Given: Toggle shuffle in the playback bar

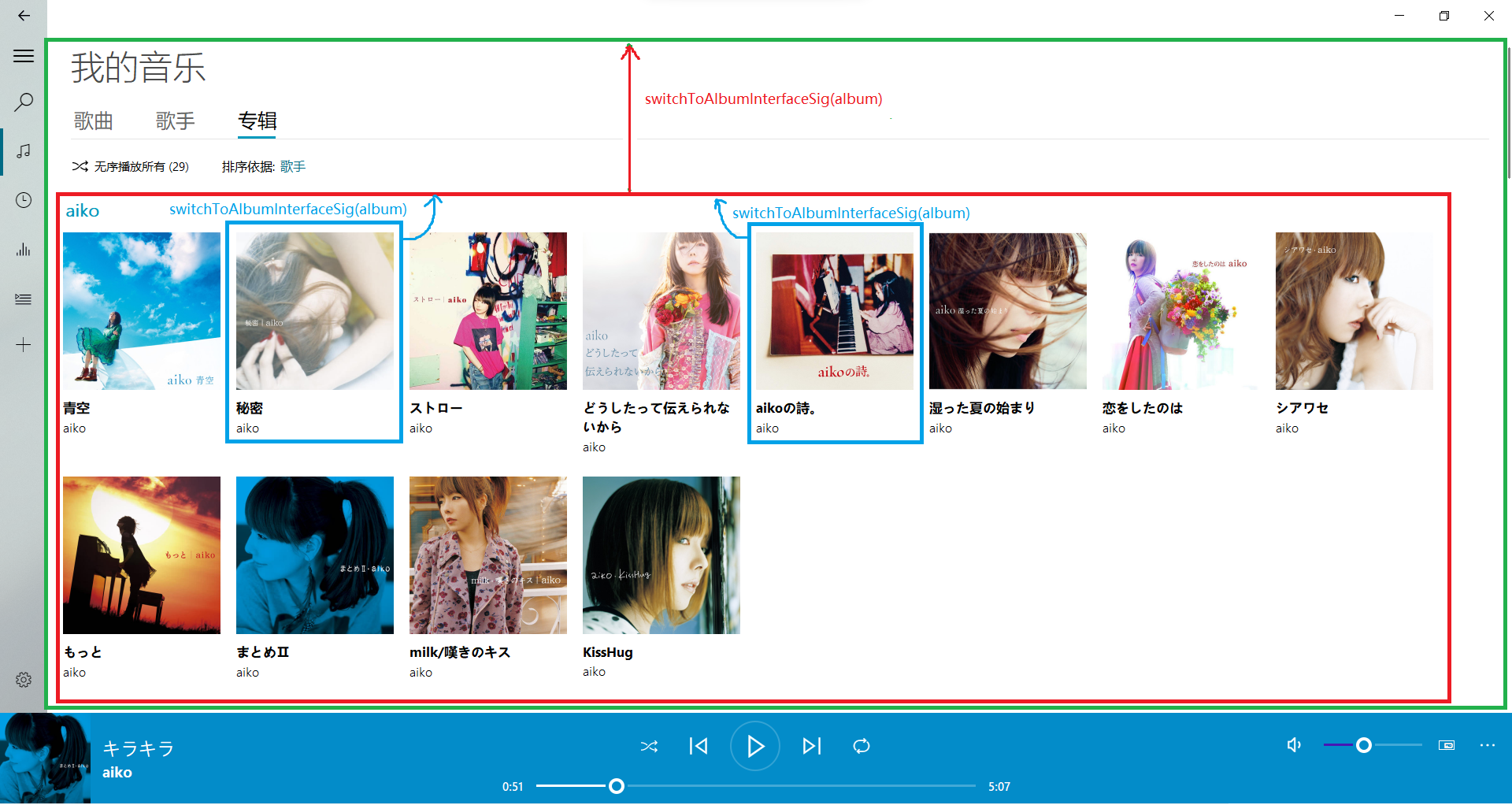Looking at the screenshot, I should tap(649, 746).
